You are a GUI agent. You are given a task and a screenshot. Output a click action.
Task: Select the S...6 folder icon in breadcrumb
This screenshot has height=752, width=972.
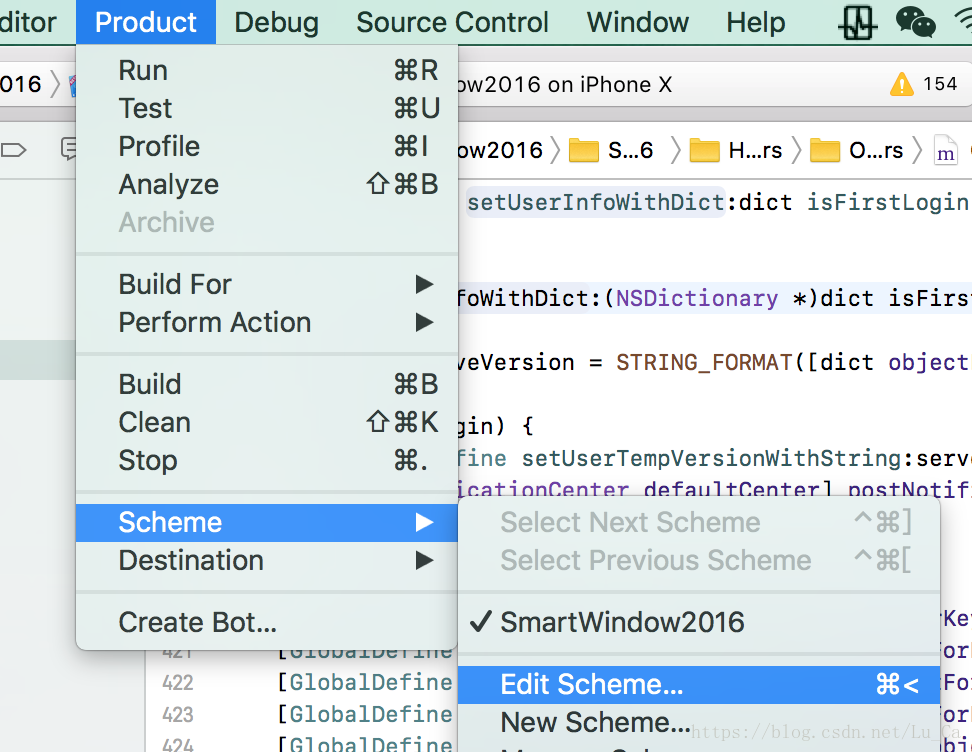[583, 151]
